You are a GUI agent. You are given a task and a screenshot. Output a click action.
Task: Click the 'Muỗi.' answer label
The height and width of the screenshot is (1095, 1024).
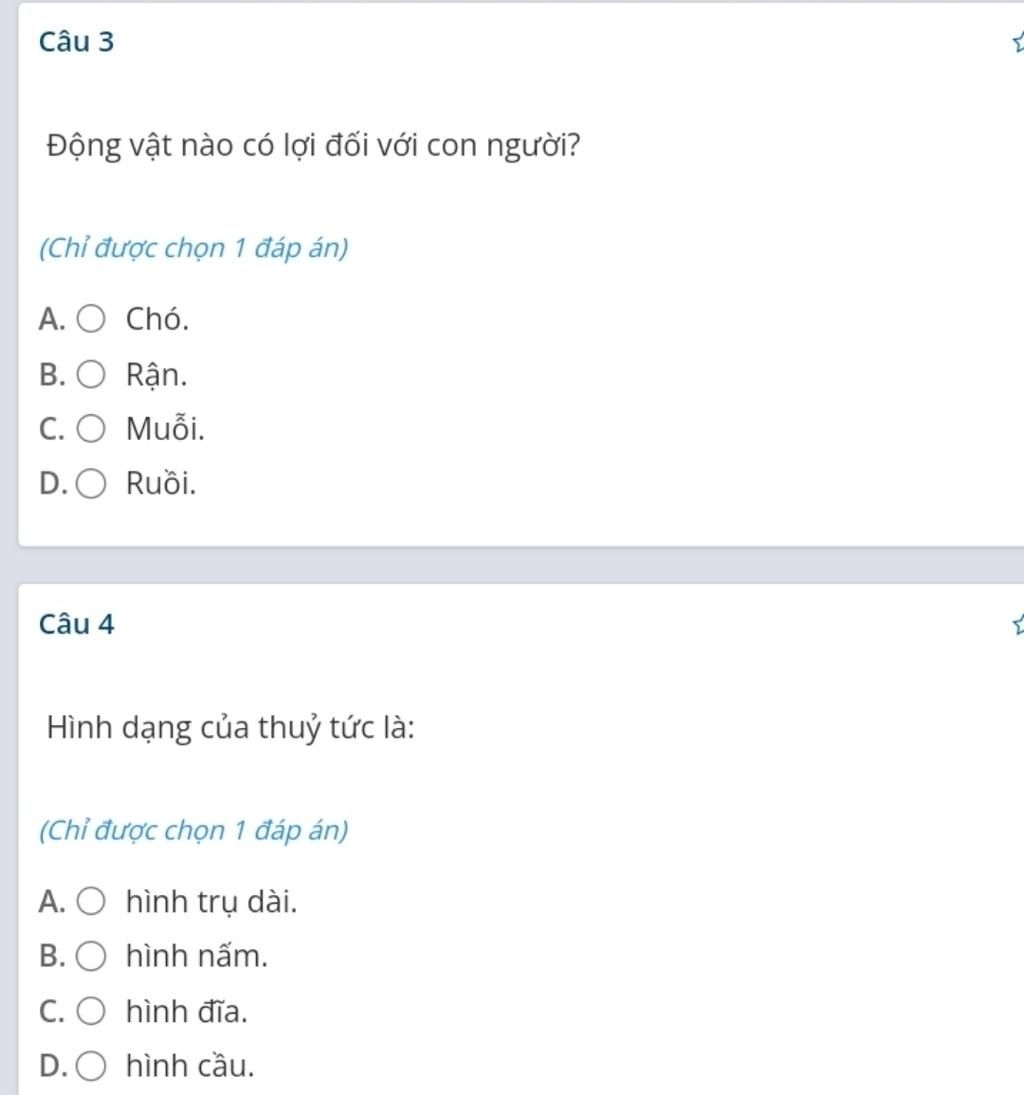click(x=166, y=427)
